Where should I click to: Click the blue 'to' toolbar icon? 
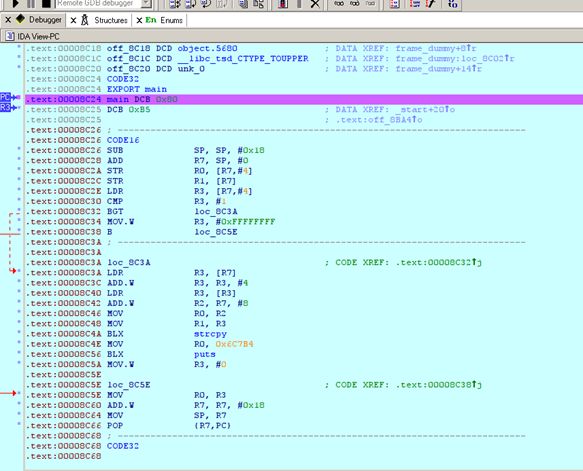click(x=452, y=4)
